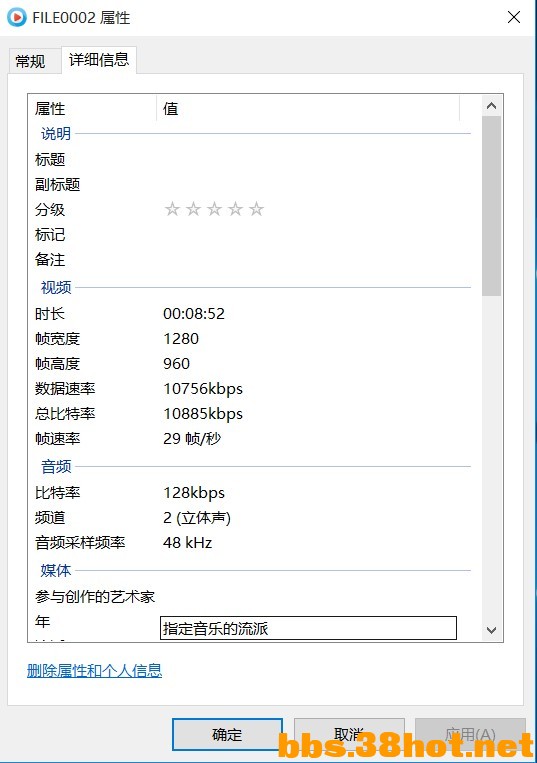Set the fifth rating star
Viewport: 537px width, 763px height.
point(256,209)
